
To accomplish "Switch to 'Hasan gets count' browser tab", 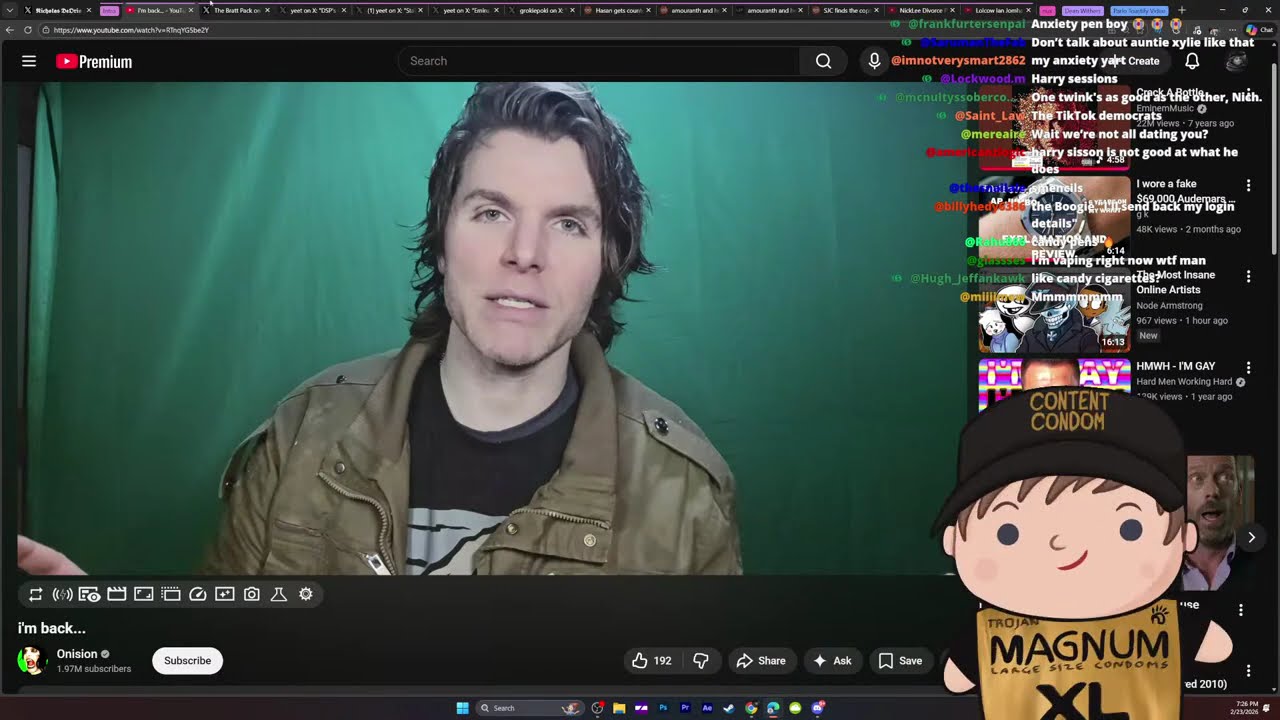I will point(619,10).
